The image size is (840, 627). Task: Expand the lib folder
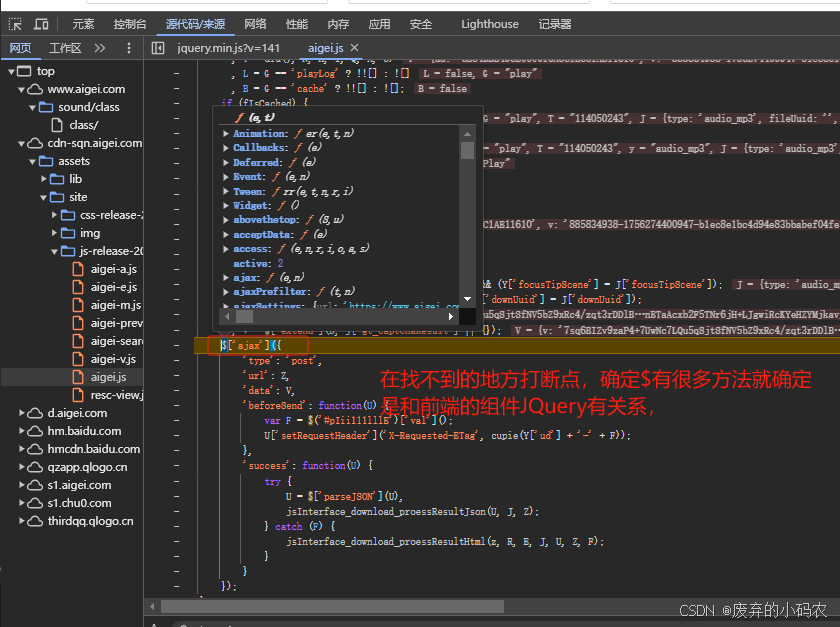tap(44, 179)
